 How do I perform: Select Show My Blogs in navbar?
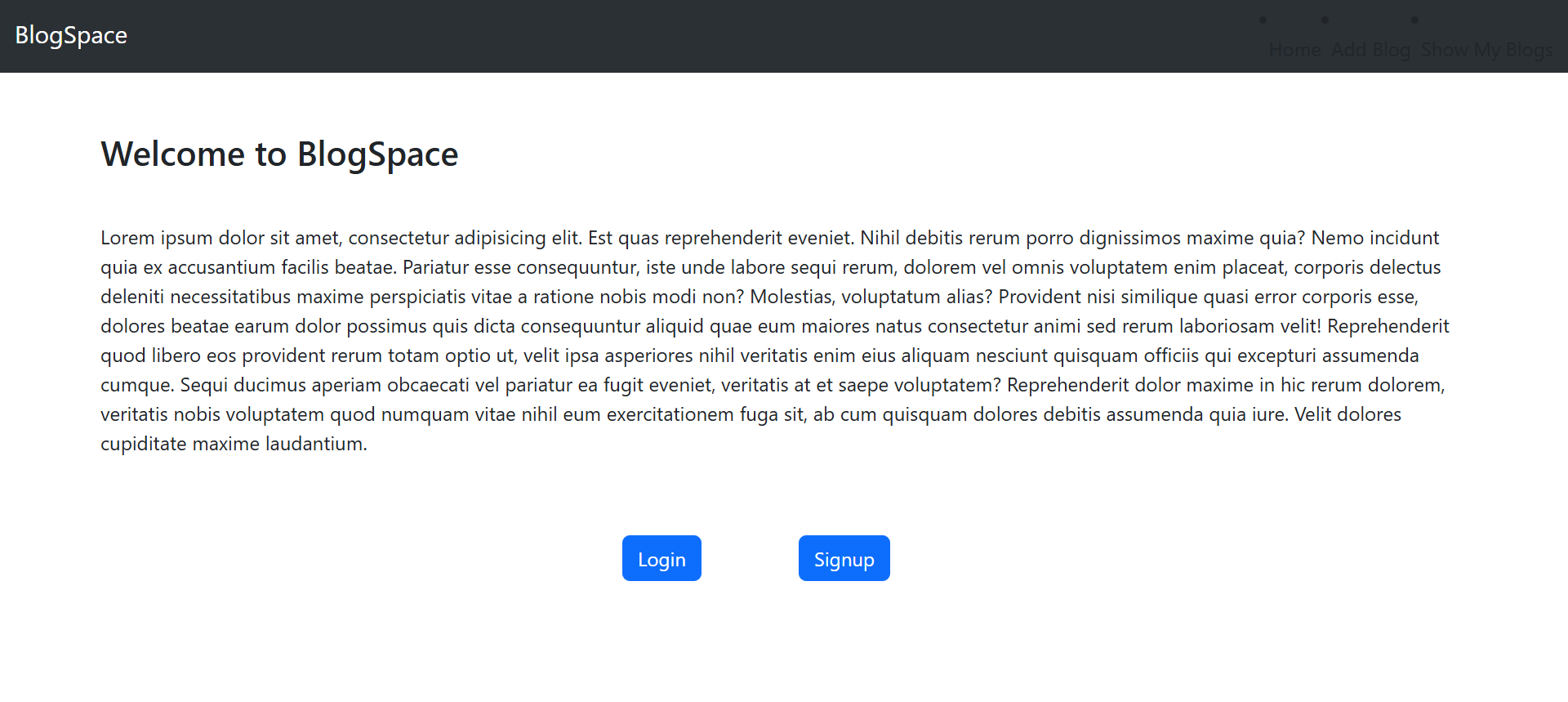coord(1486,50)
